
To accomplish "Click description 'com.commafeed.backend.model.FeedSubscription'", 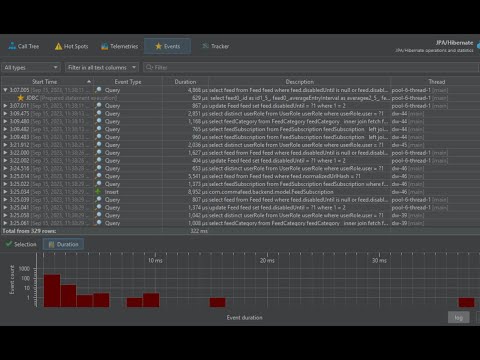I will [271, 192].
